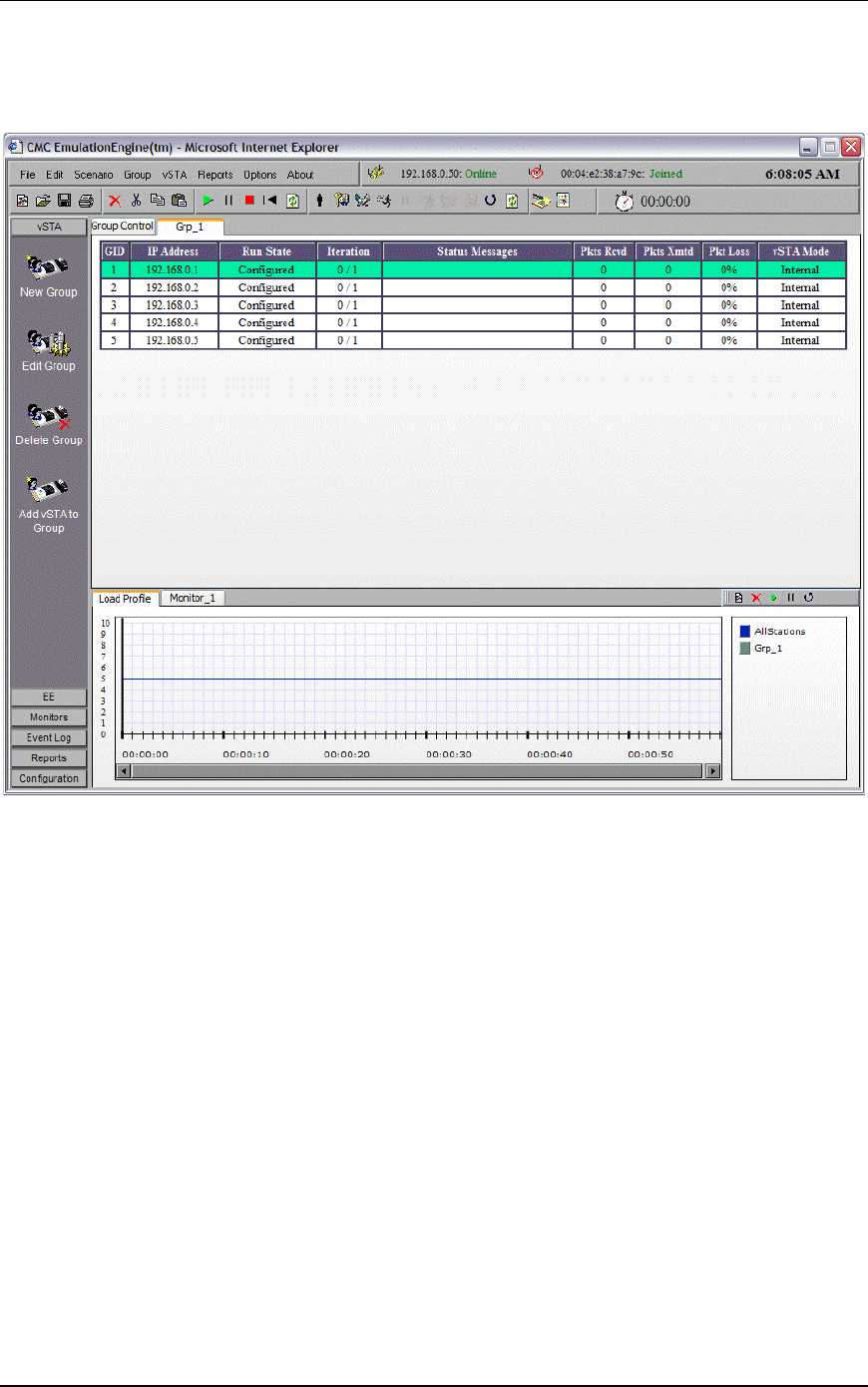Click the Monitors sidebar button
868x1387 pixels.
point(49,717)
